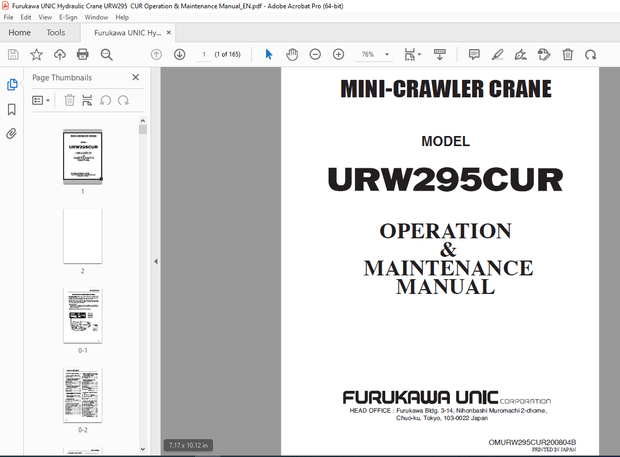Click the 7.17 x 10.12 in label
Viewport: 620px width, 457px height.
pos(188,446)
